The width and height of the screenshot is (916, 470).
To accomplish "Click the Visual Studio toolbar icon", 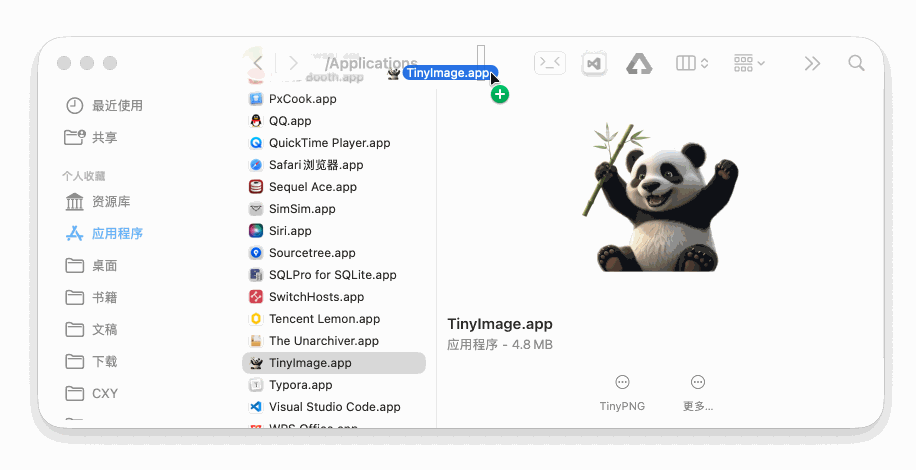I will coord(594,63).
